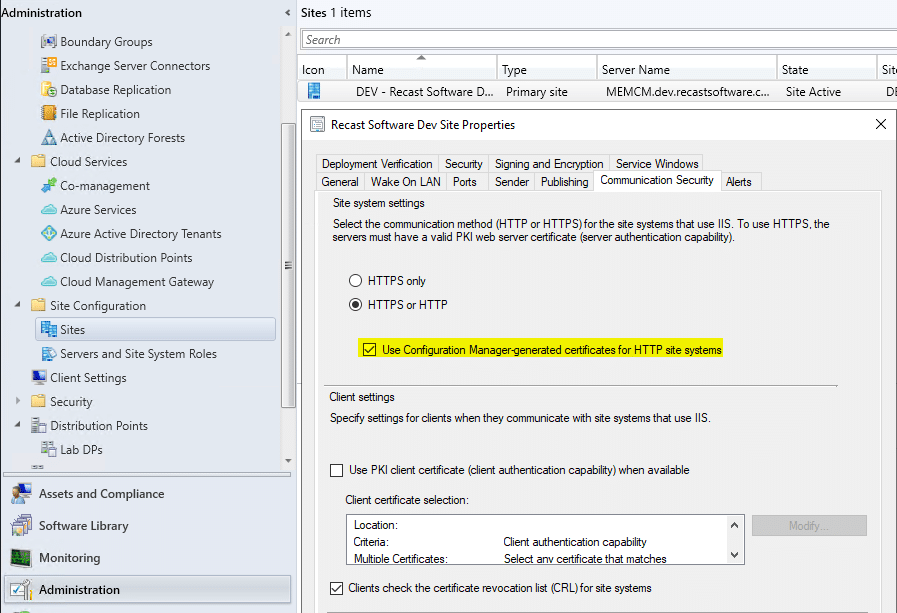Uncheck Configuration Manager-generated certificates option
Image resolution: width=897 pixels, height=613 pixels.
(370, 348)
